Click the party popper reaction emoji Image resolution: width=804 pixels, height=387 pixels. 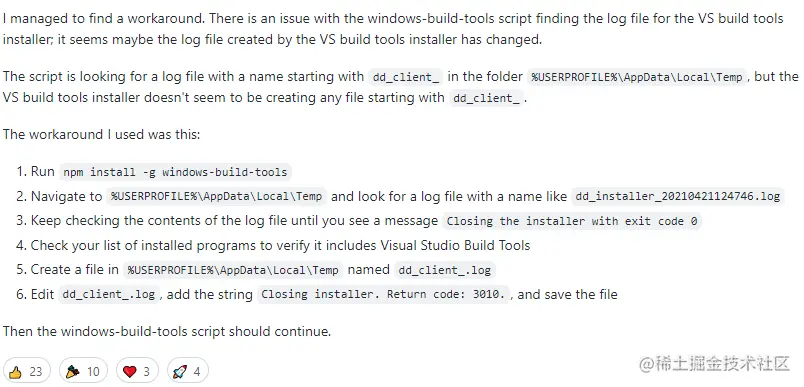73,371
